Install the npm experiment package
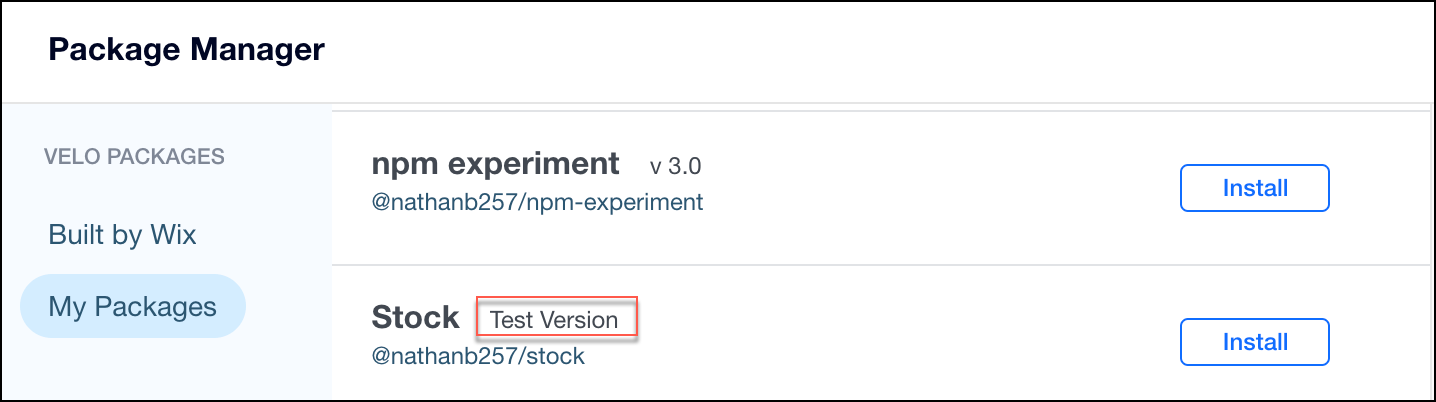Screen dimensions: 1436x402 tap(1254, 188)
